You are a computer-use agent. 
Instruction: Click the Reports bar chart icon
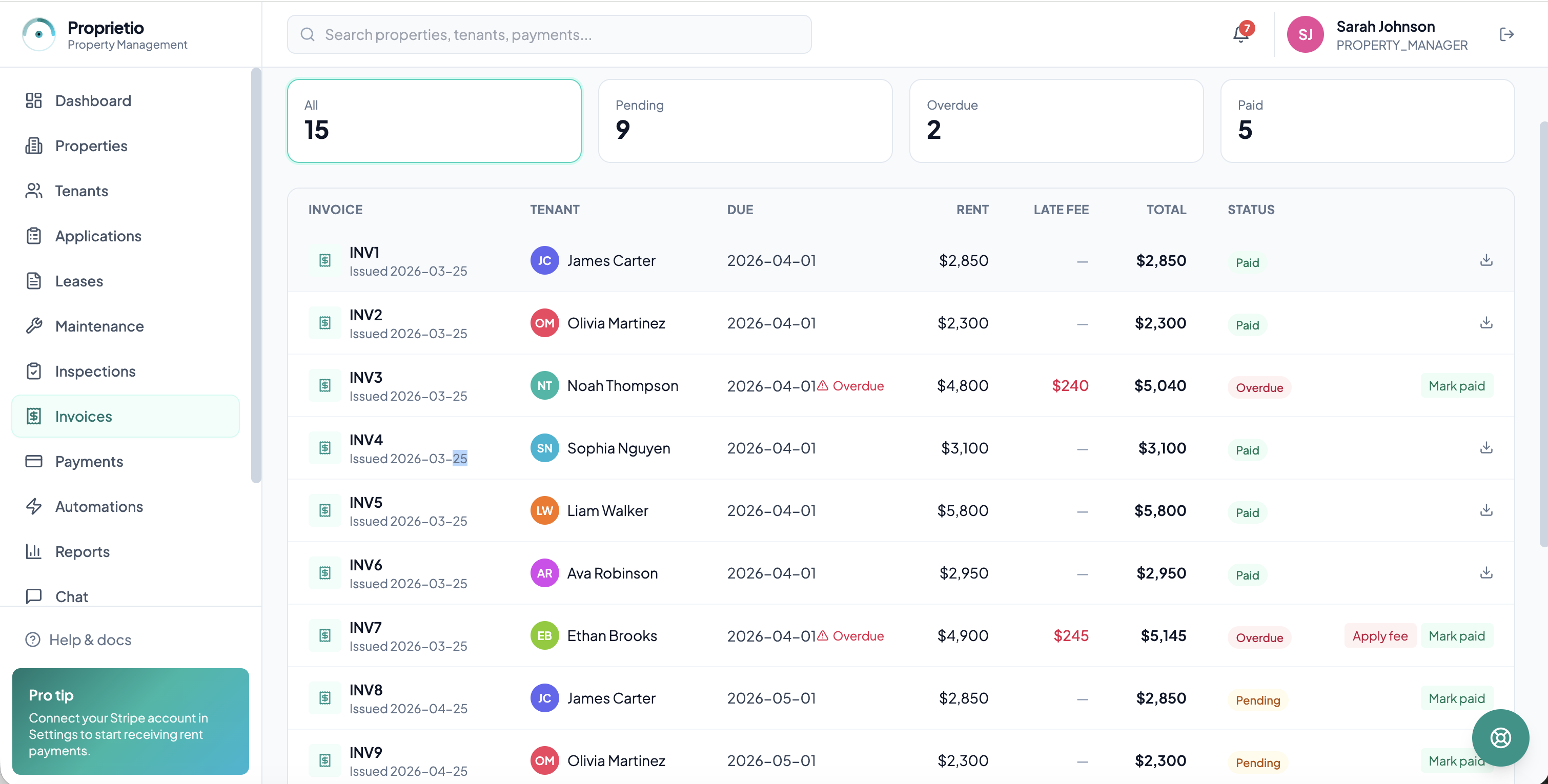coord(34,551)
